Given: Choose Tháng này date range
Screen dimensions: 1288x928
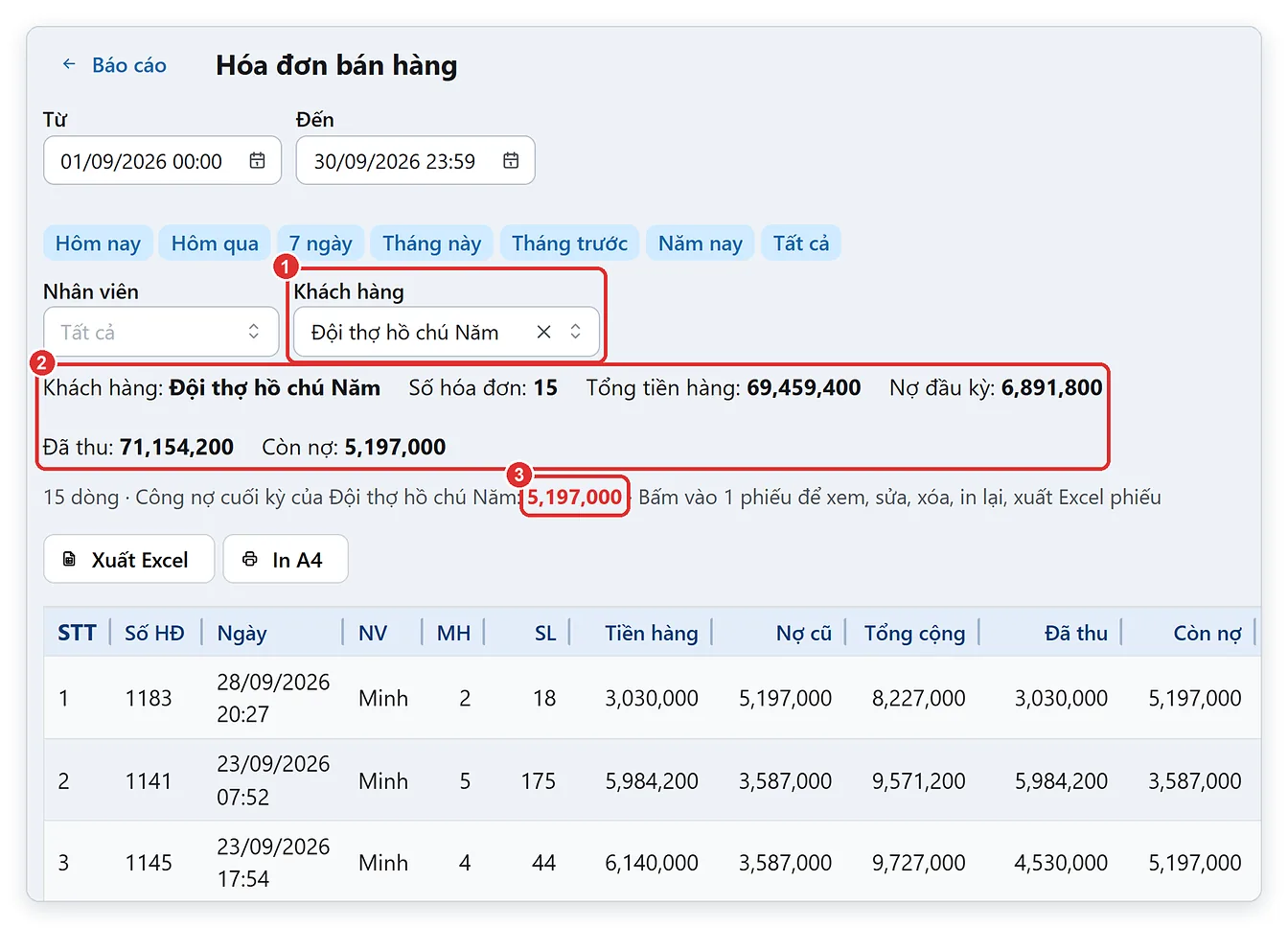Looking at the screenshot, I should coord(432,244).
